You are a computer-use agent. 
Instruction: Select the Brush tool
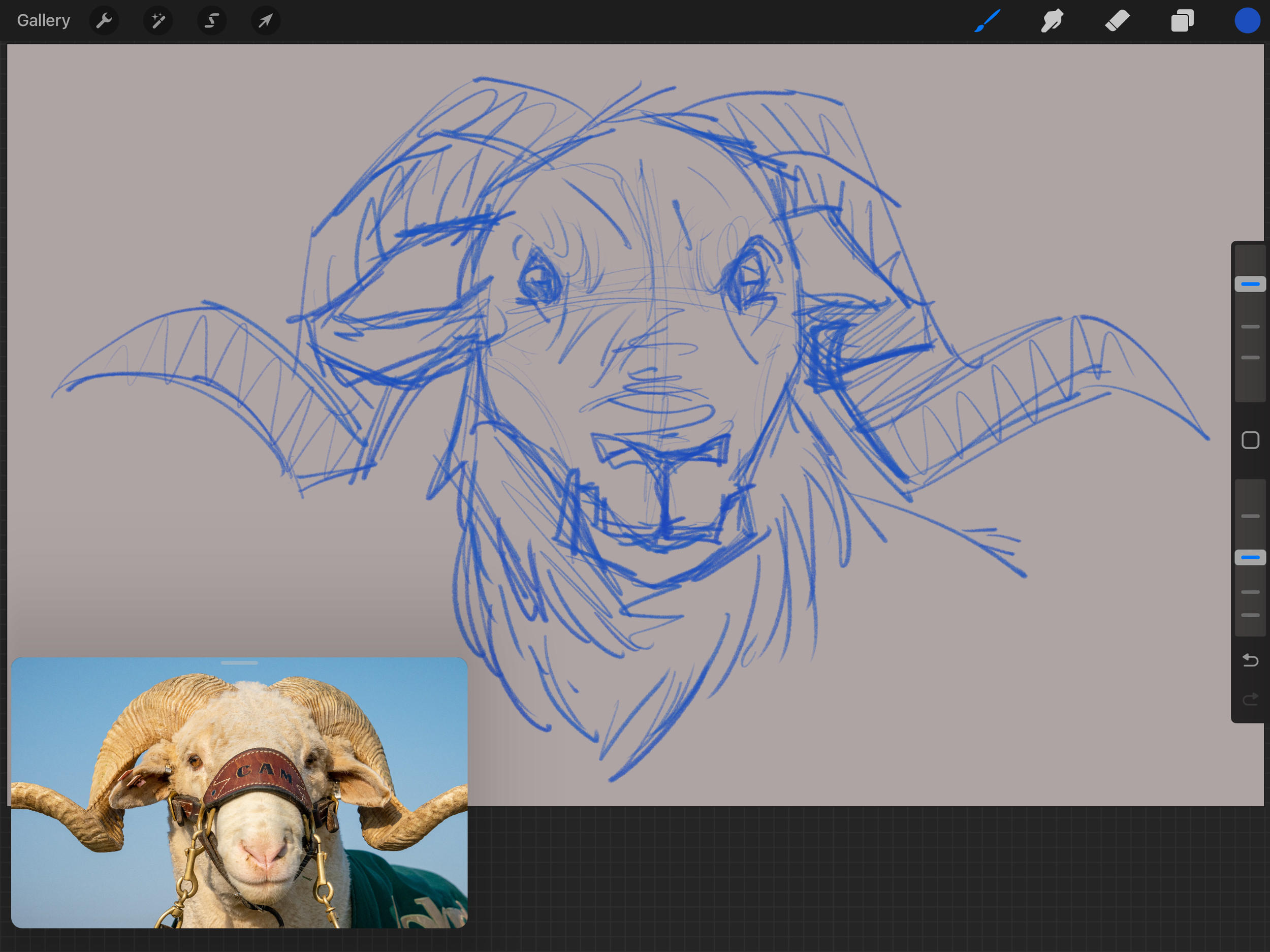click(x=988, y=21)
